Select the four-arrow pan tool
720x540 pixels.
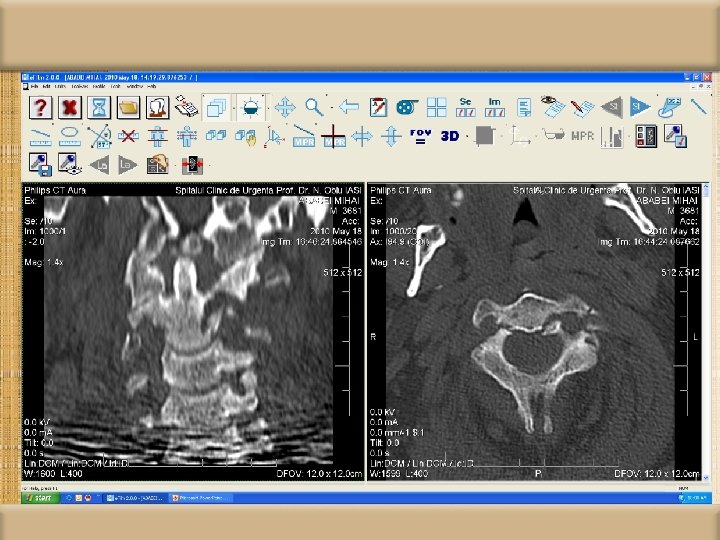(285, 107)
